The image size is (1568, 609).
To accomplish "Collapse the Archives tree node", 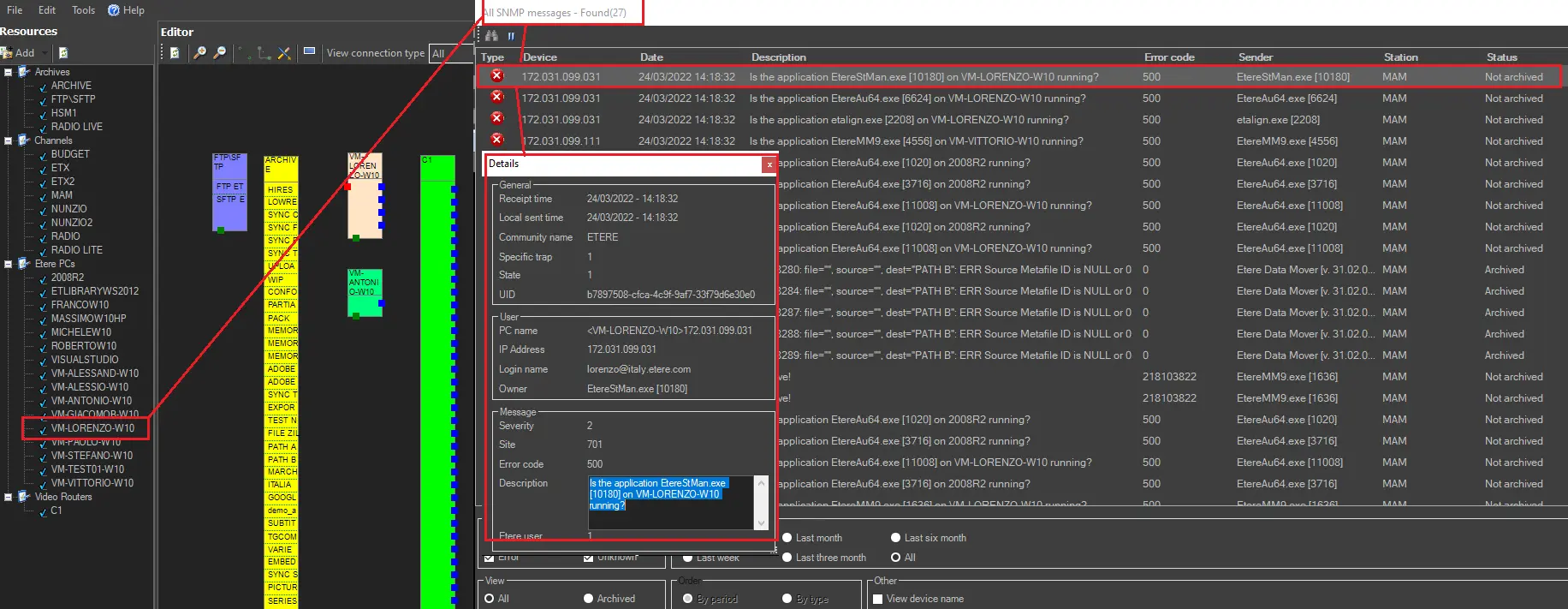I will point(8,72).
